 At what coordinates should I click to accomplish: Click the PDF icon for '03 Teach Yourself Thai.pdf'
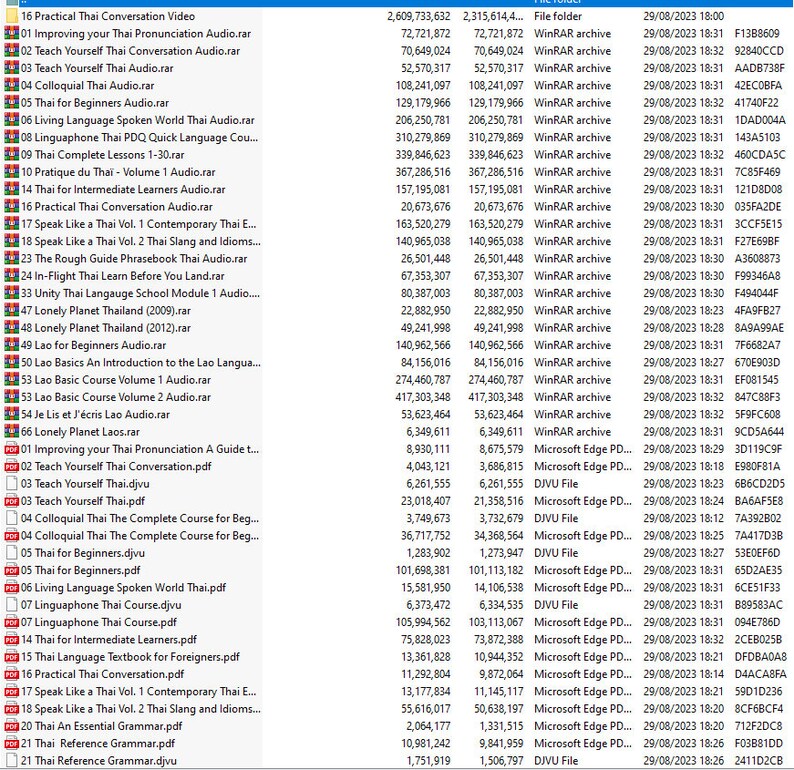(12, 501)
